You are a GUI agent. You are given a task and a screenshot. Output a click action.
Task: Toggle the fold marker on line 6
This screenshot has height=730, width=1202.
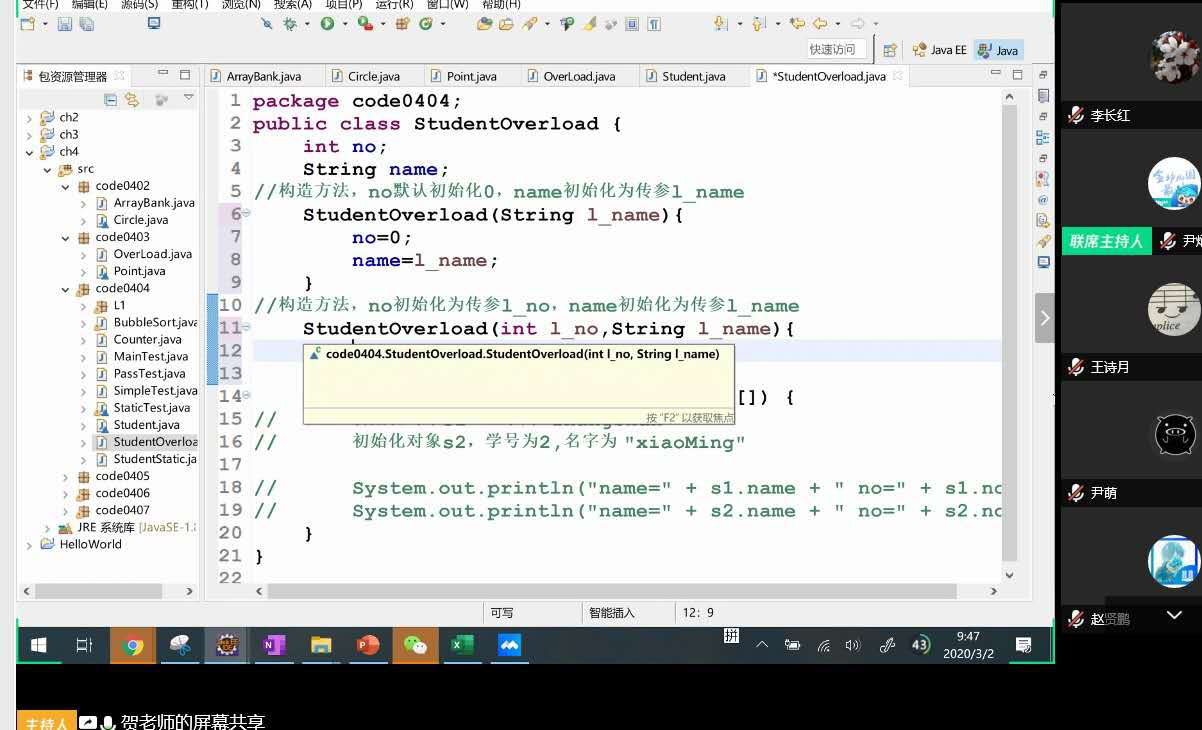click(x=246, y=214)
